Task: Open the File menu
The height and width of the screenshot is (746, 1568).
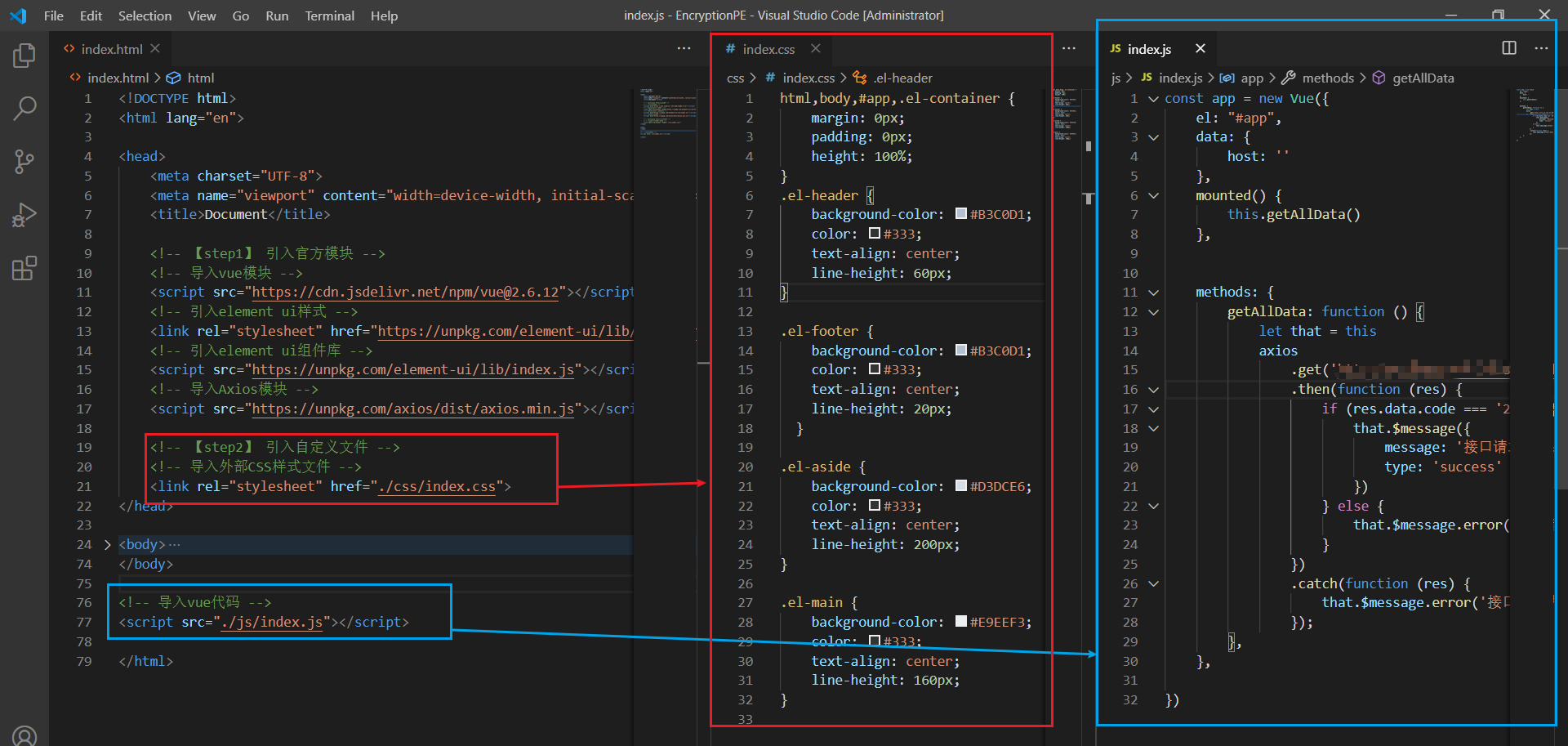Action: pyautogui.click(x=54, y=16)
